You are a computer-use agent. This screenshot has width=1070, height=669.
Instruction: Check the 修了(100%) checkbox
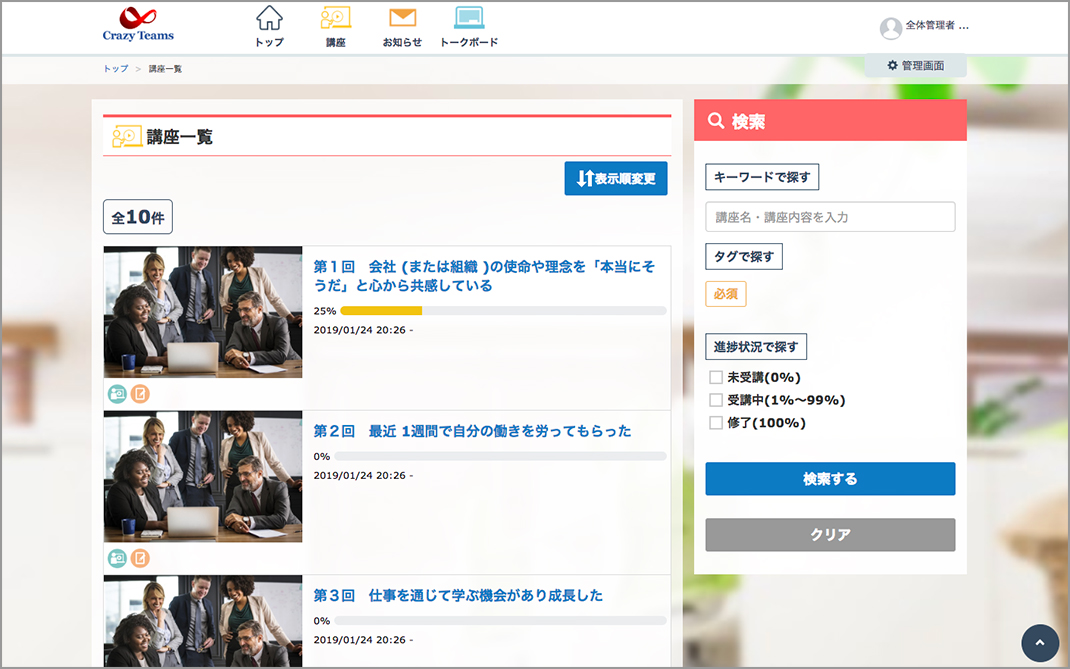tap(716, 423)
